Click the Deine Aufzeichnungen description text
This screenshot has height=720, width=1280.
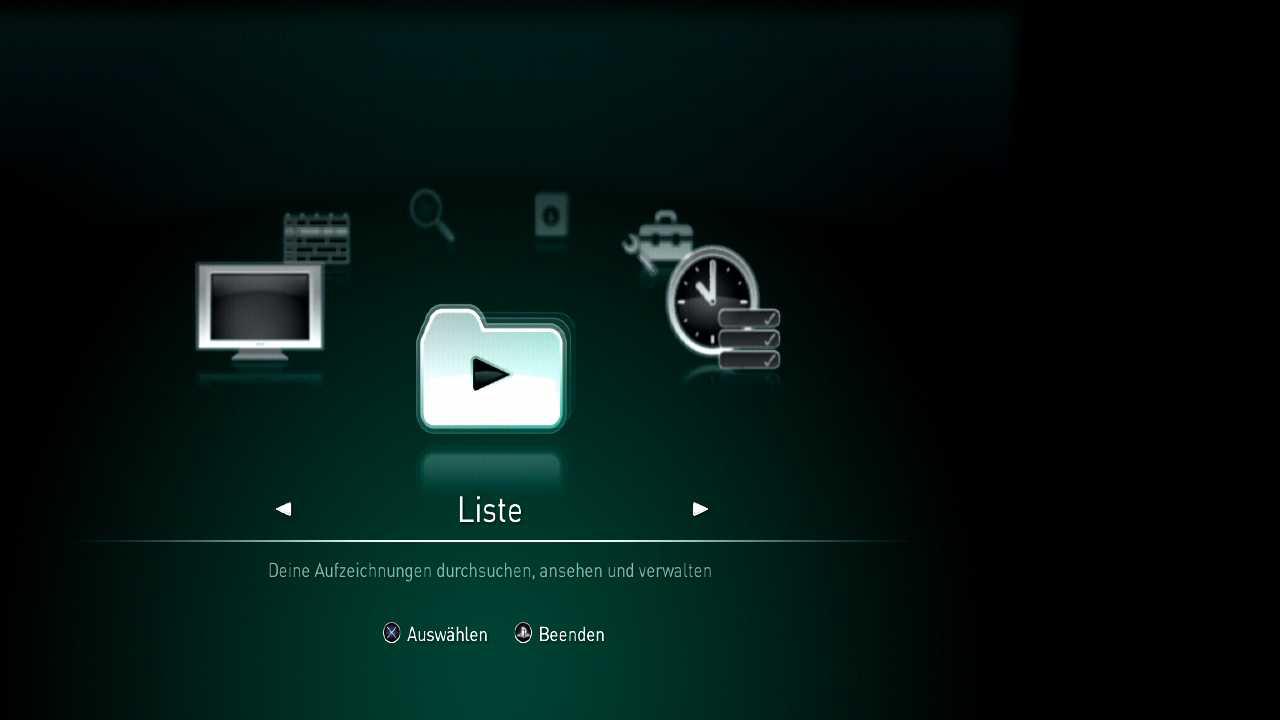490,571
